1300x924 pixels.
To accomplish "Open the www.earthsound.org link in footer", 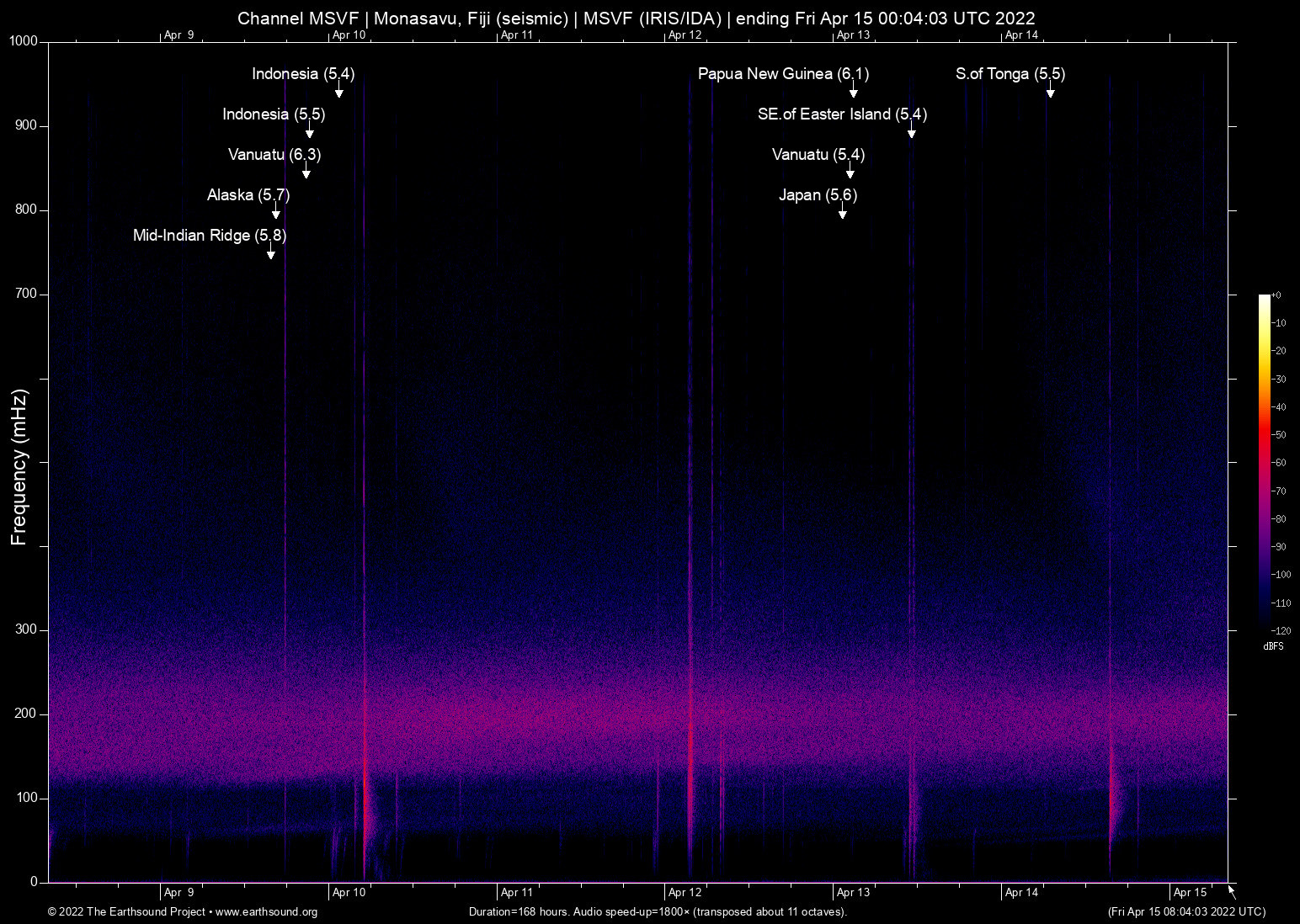I will tap(266, 912).
